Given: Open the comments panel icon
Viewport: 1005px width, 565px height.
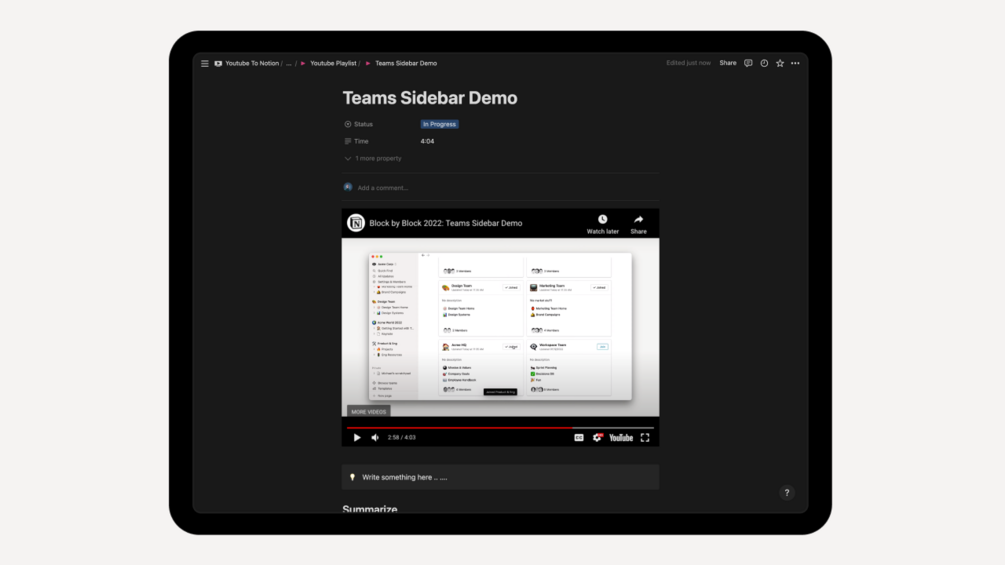Looking at the screenshot, I should (x=748, y=63).
